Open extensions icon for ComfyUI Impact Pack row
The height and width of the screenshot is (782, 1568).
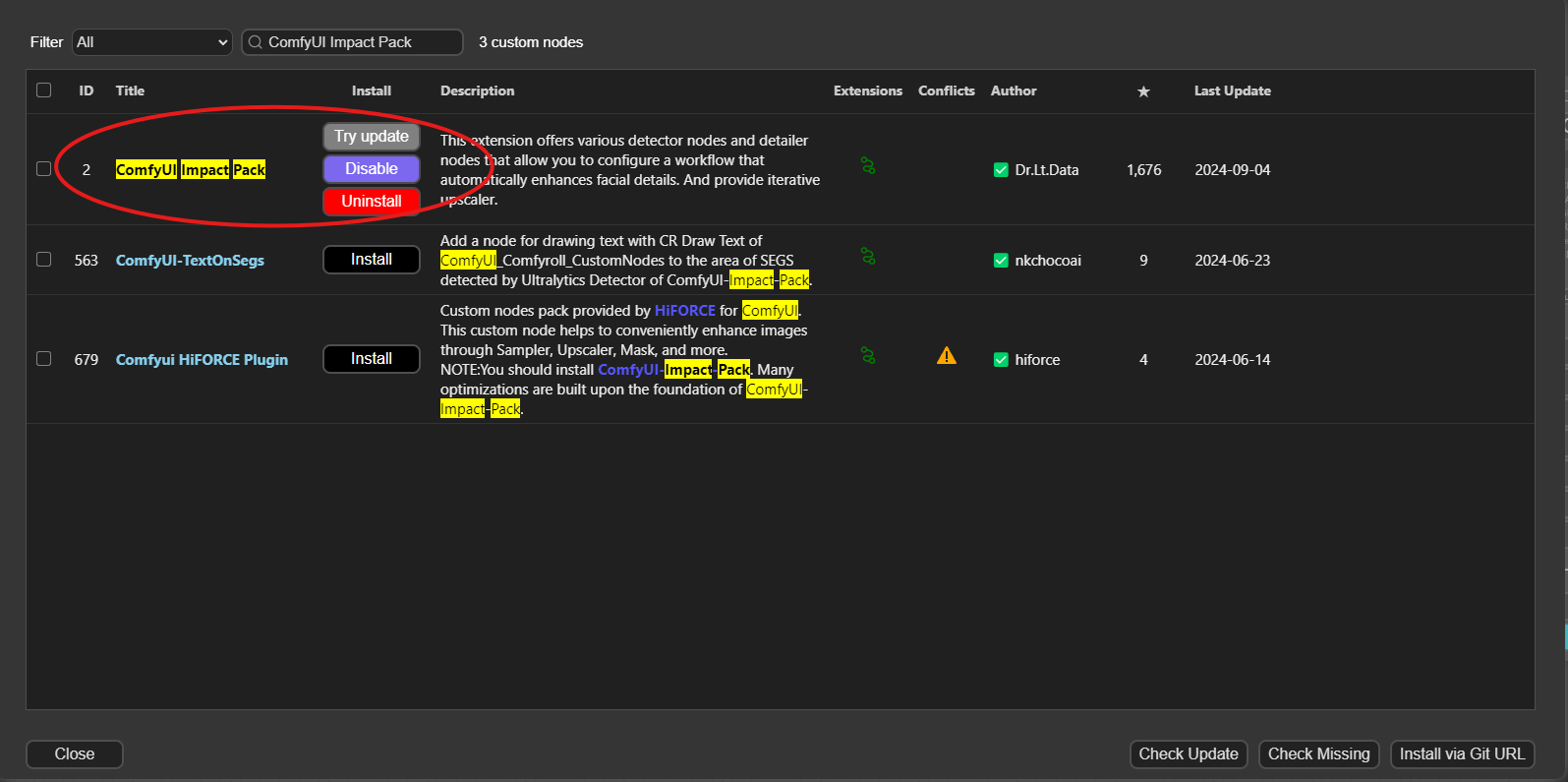[x=868, y=166]
